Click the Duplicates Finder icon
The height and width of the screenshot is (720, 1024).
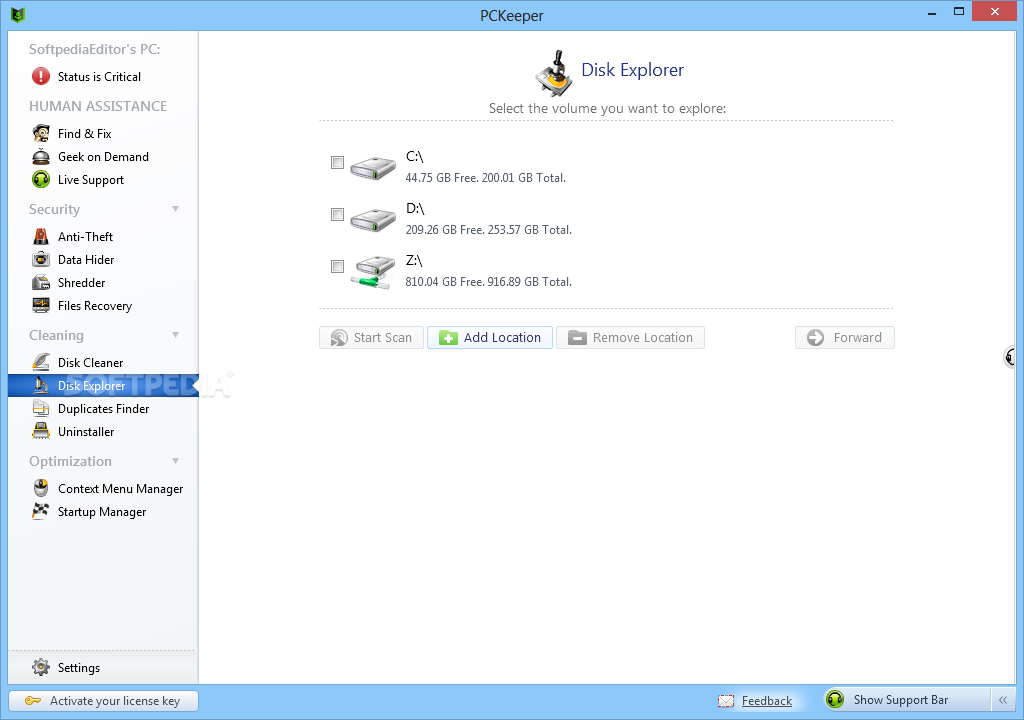click(x=41, y=408)
